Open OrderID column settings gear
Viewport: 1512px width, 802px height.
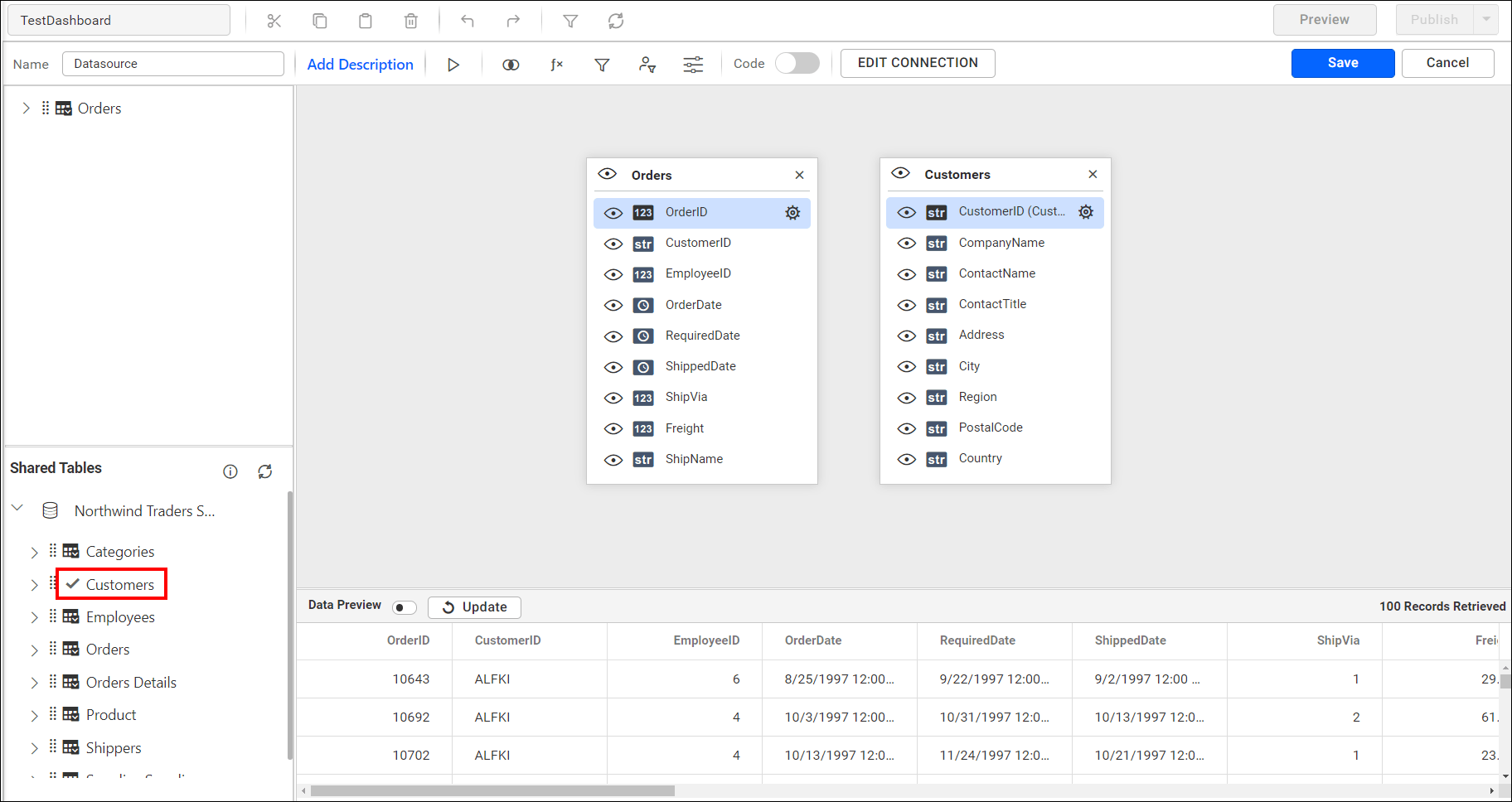point(793,213)
